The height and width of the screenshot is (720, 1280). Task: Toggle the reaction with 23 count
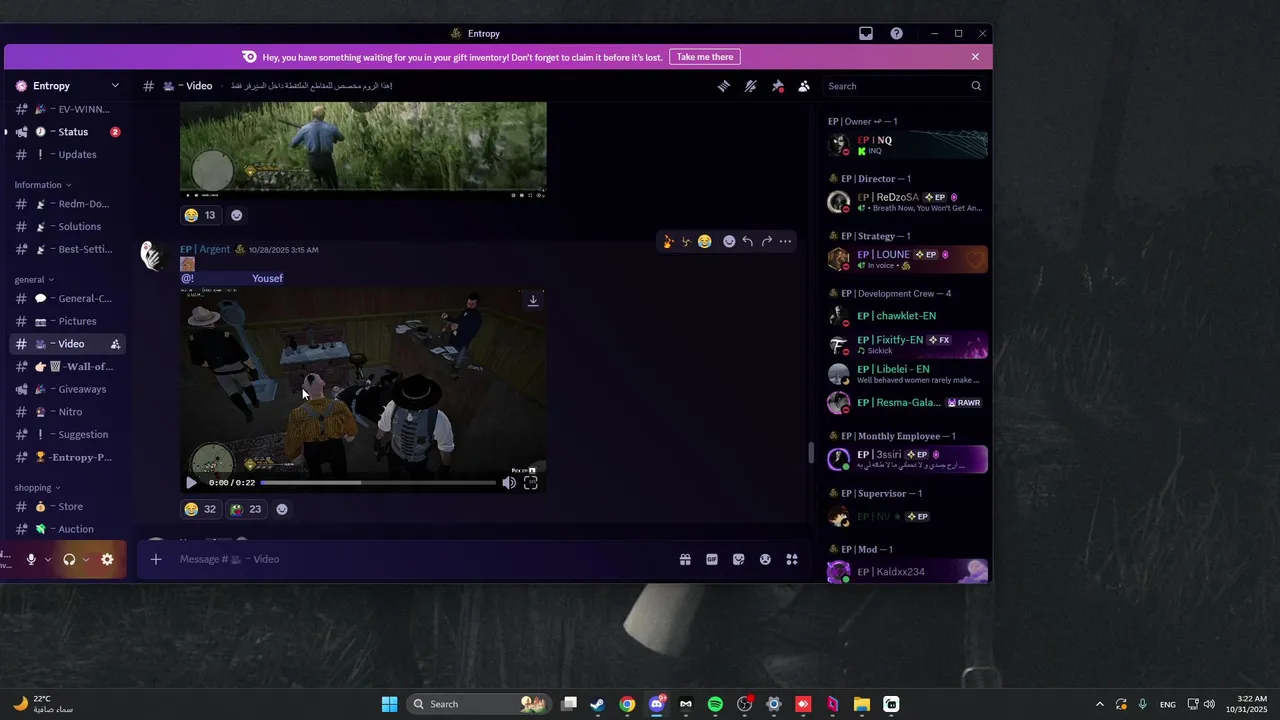246,509
